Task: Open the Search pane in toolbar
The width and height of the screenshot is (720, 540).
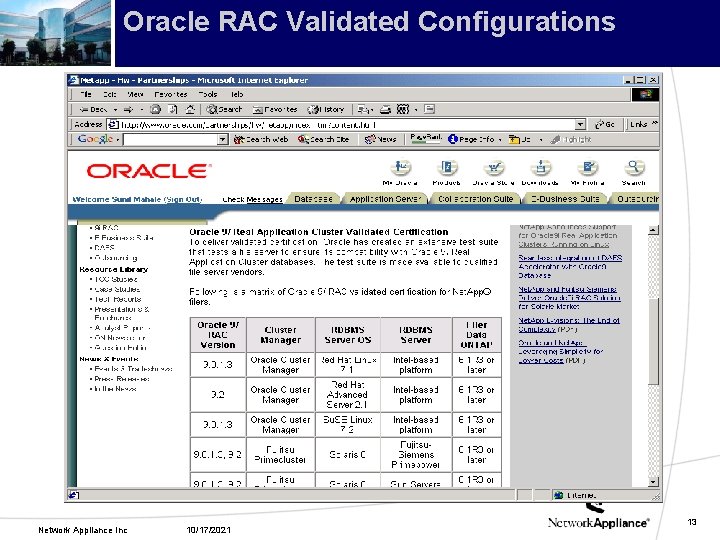Action: (x=224, y=109)
